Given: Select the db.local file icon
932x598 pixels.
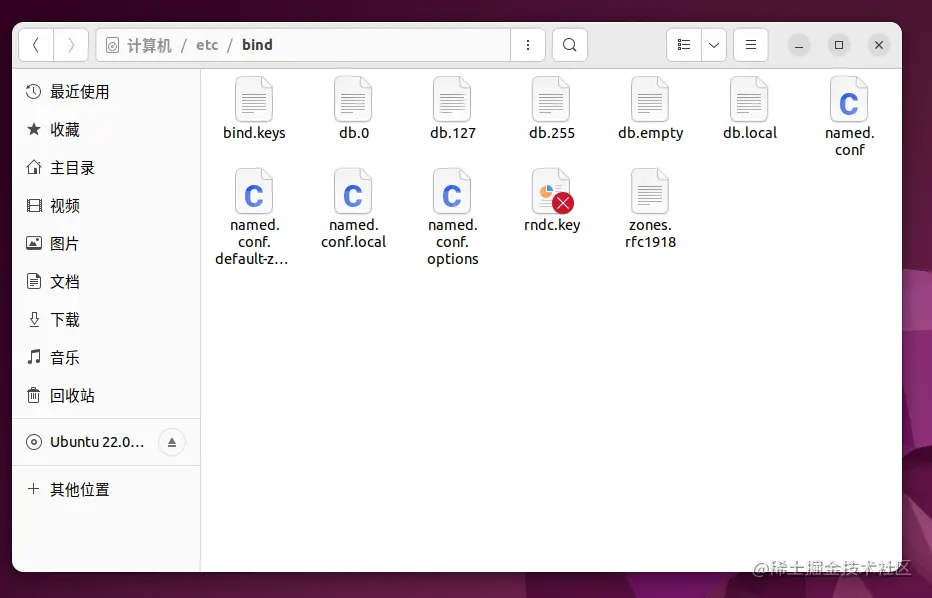Looking at the screenshot, I should (x=750, y=99).
